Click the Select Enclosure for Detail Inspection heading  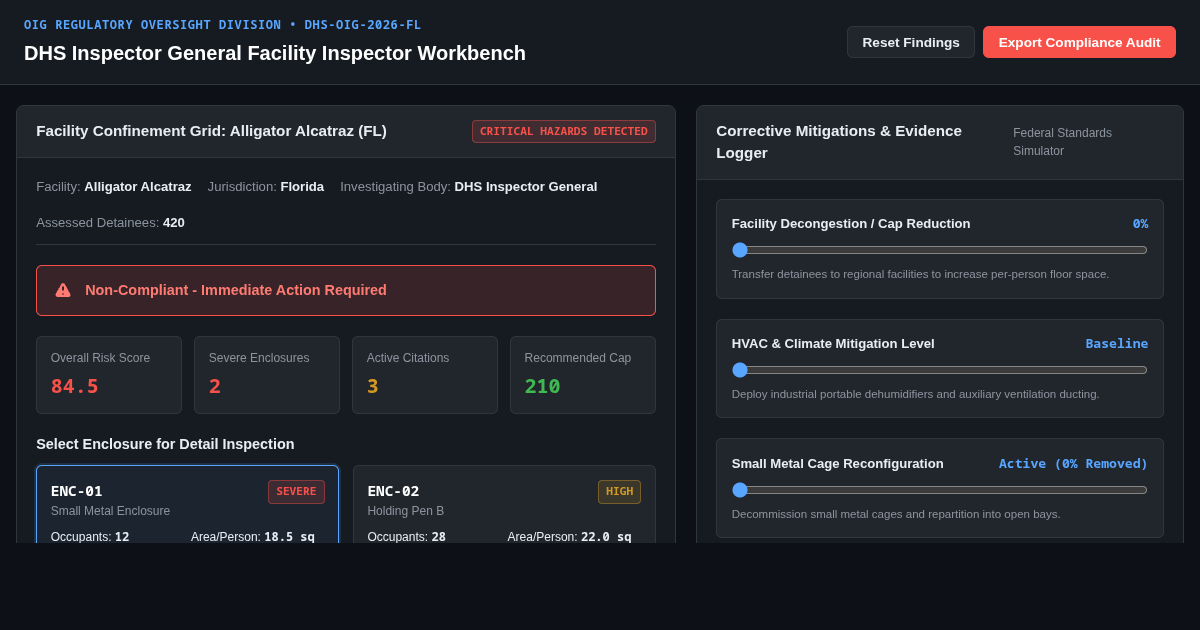[165, 444]
